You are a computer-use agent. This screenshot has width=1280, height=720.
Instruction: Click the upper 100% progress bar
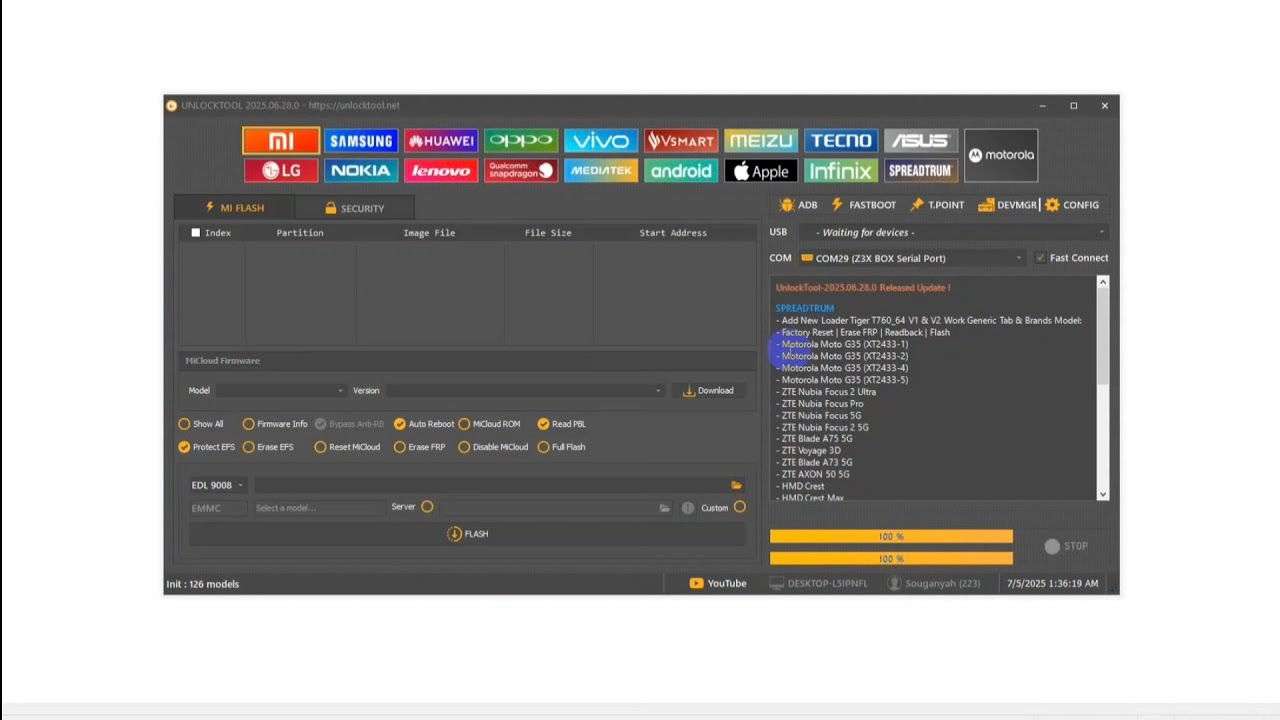[891, 537]
